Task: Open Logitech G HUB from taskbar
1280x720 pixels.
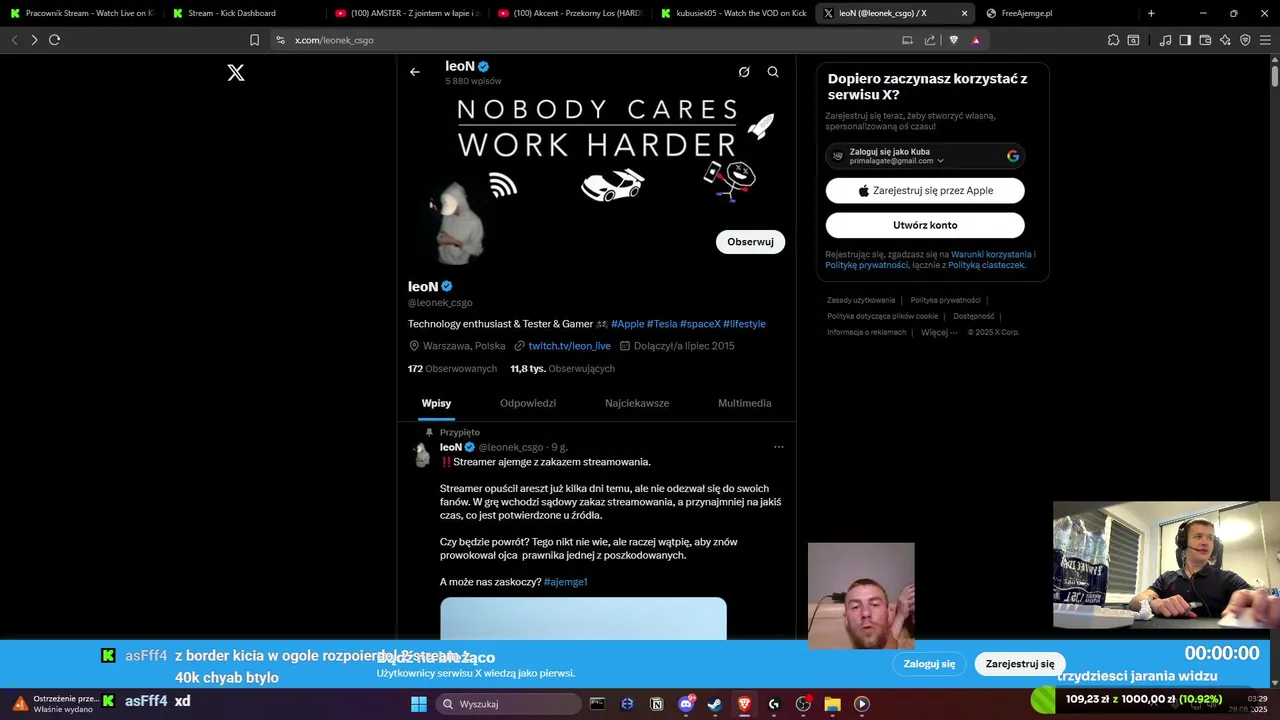Action: (x=774, y=704)
